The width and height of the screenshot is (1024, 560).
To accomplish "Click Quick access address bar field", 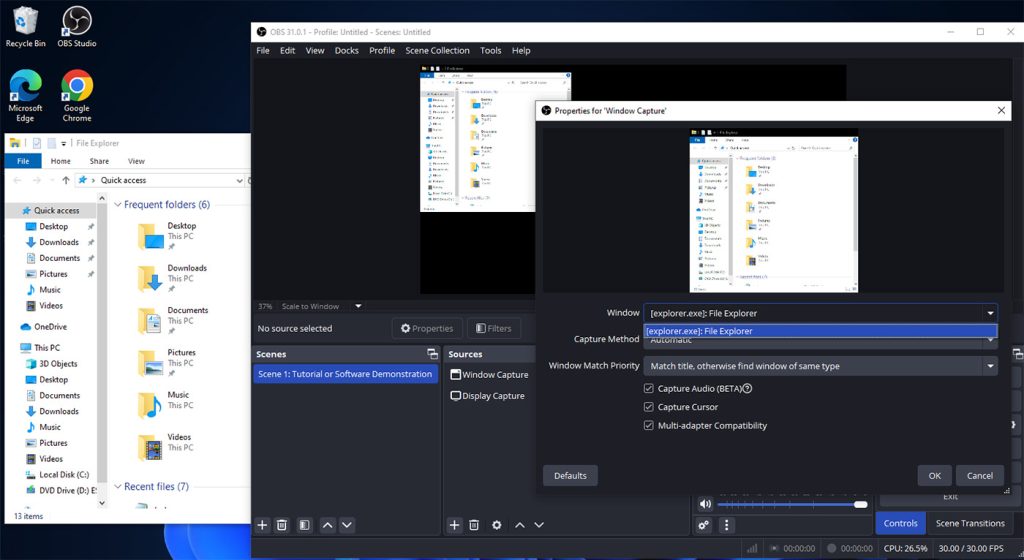I will coord(161,180).
